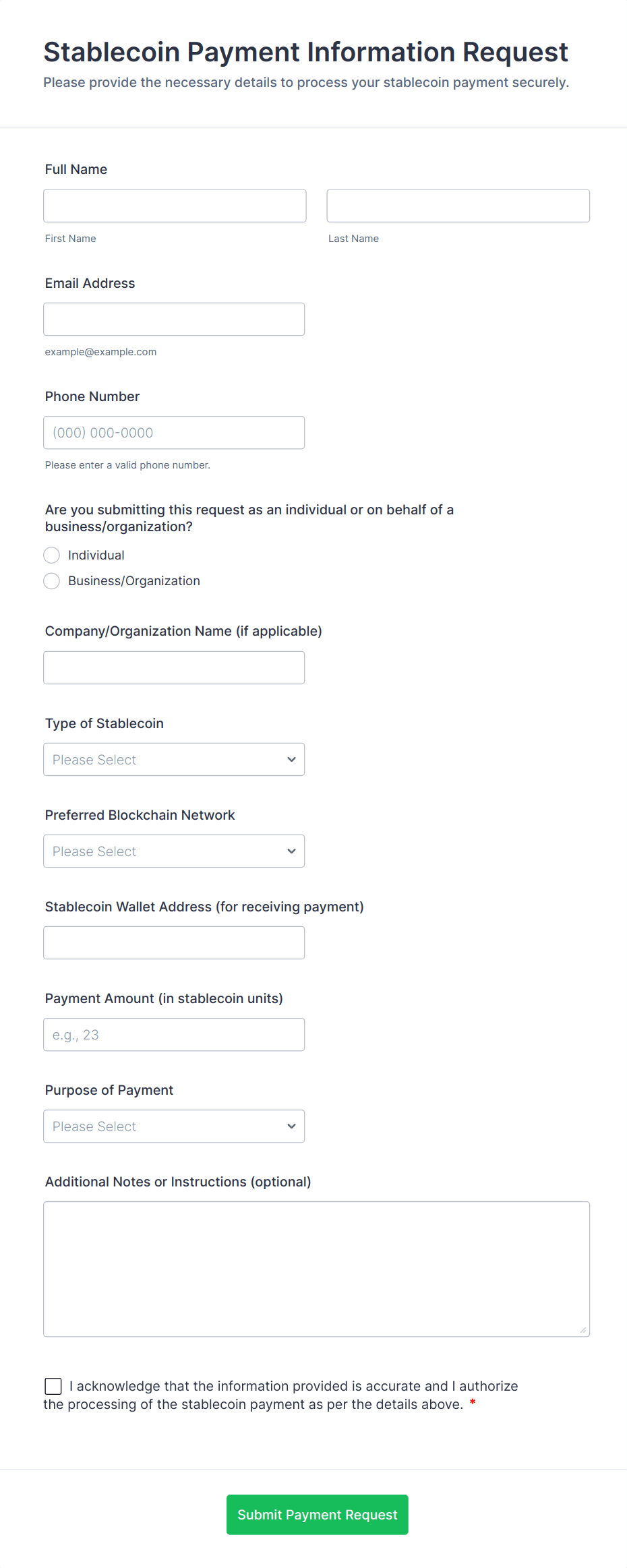The width and height of the screenshot is (627, 1568).
Task: Choose the Business/Organization radio option
Action: pyautogui.click(x=52, y=581)
